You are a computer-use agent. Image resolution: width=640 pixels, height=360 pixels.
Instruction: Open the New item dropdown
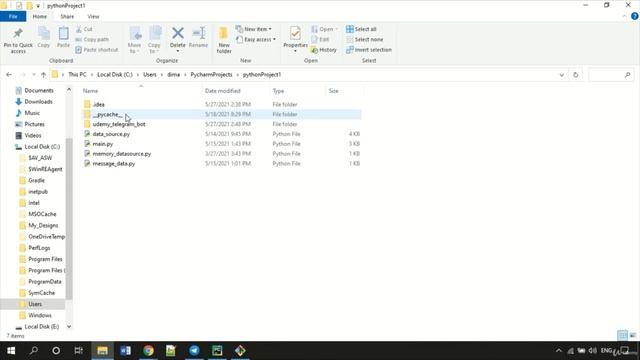(253, 29)
